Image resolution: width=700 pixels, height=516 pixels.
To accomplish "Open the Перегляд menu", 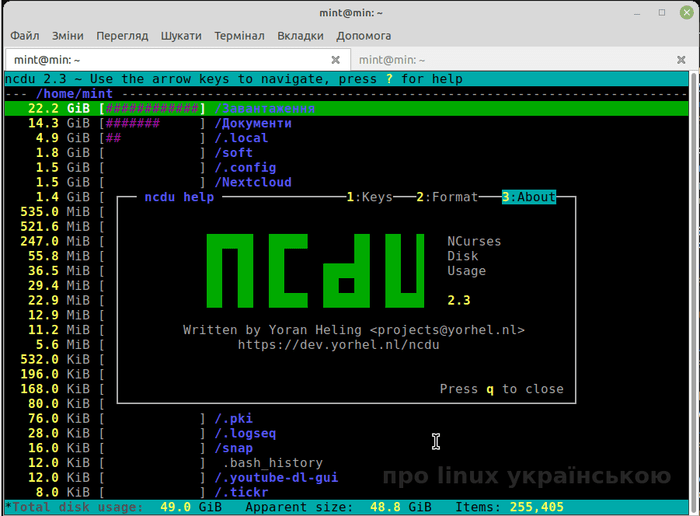I will 122,36.
